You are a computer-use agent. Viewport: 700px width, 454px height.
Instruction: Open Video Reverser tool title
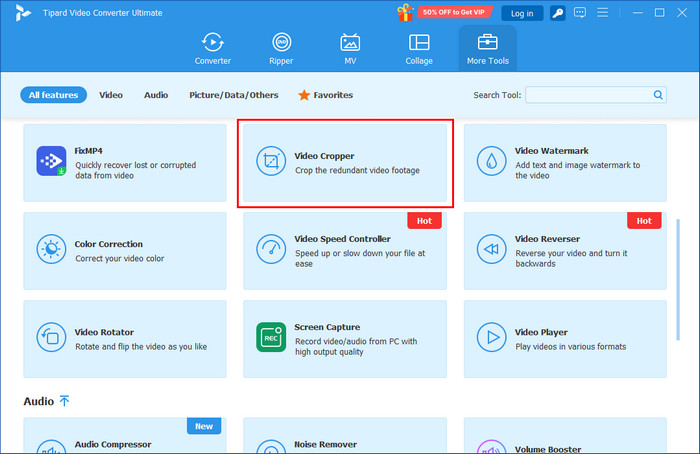coord(547,239)
